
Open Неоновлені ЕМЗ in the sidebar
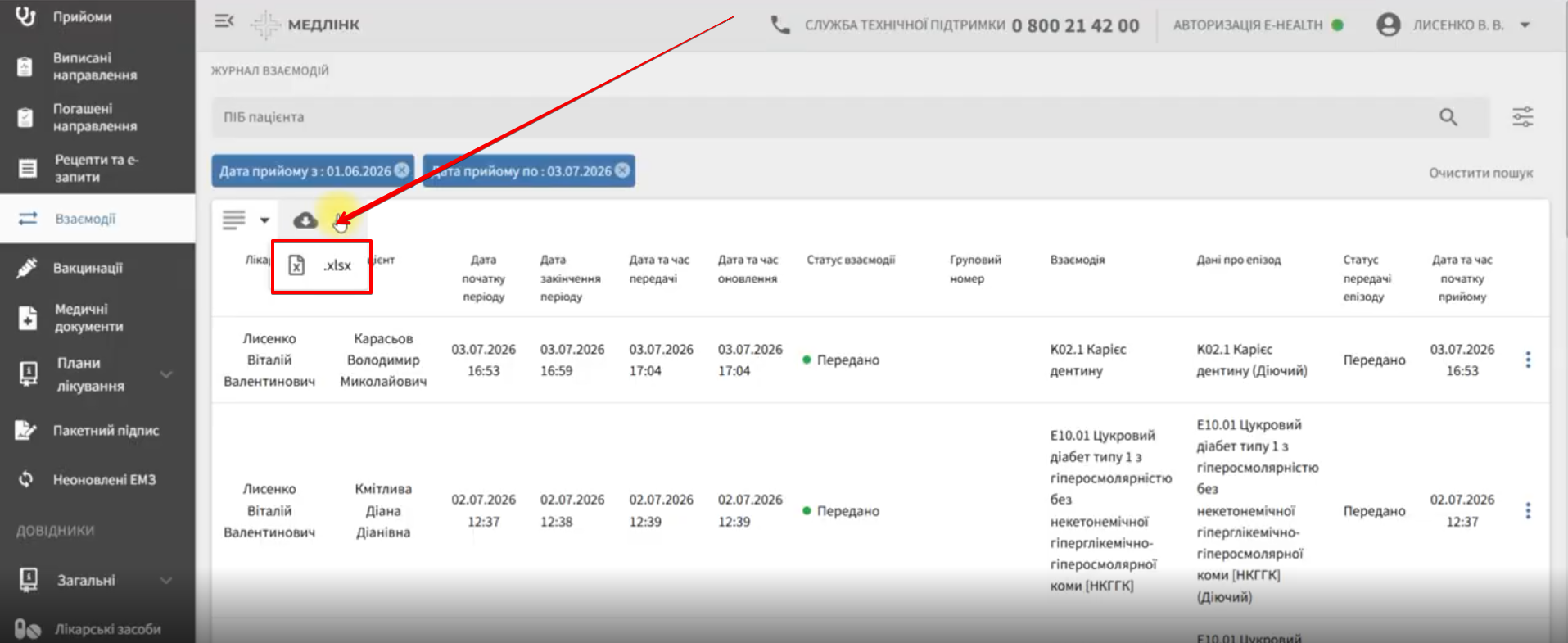104,479
